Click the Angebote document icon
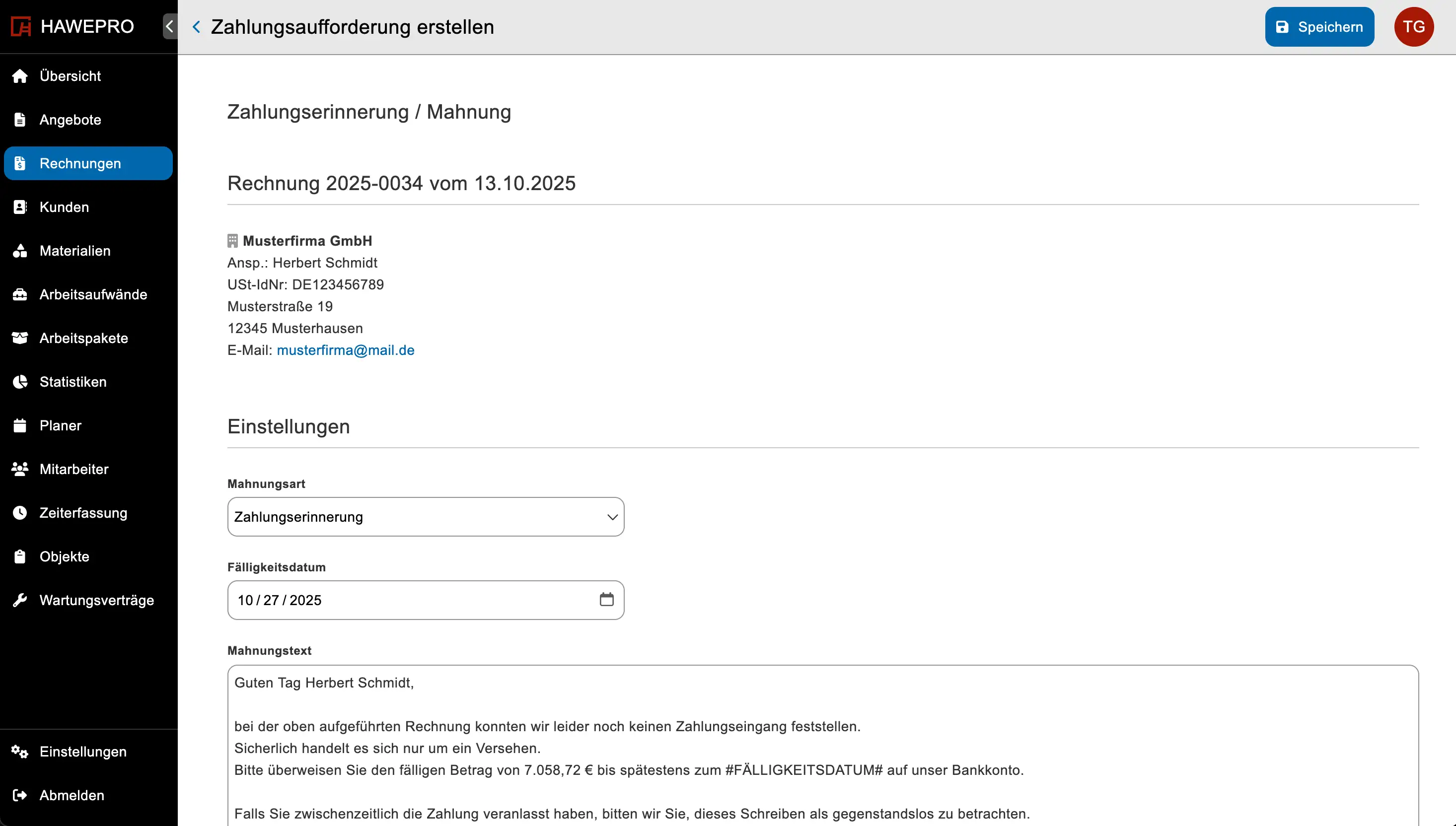The height and width of the screenshot is (826, 1456). coord(20,120)
